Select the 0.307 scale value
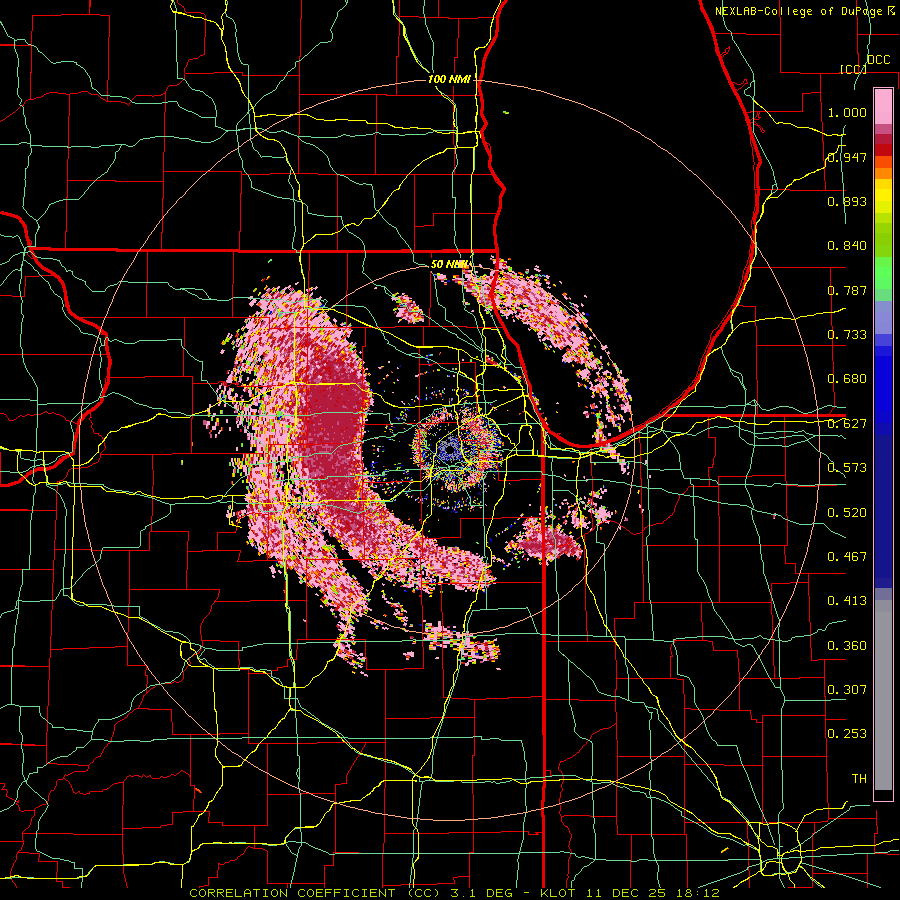900x900 pixels. click(x=847, y=690)
